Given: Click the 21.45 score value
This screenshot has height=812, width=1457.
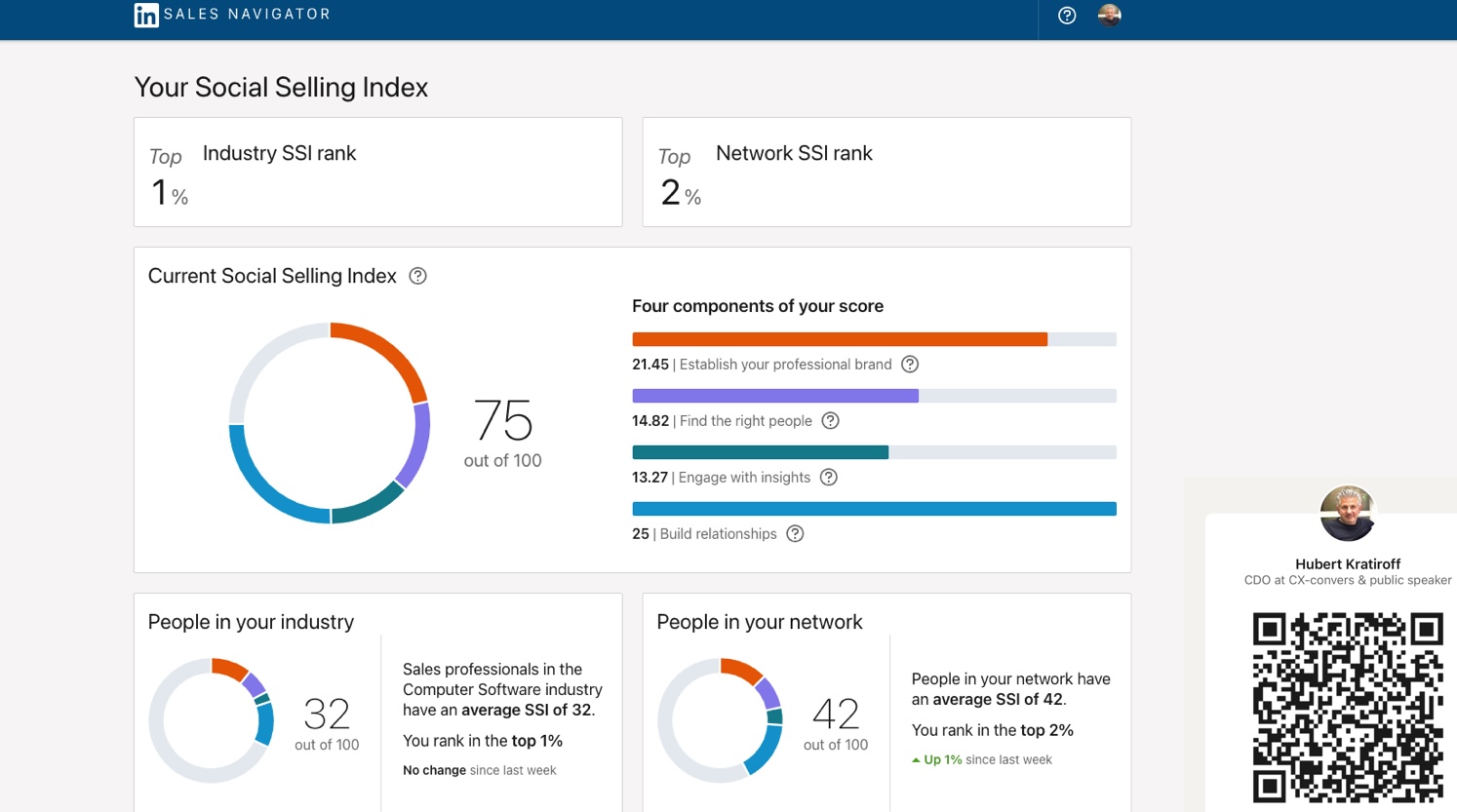Looking at the screenshot, I should 650,365.
